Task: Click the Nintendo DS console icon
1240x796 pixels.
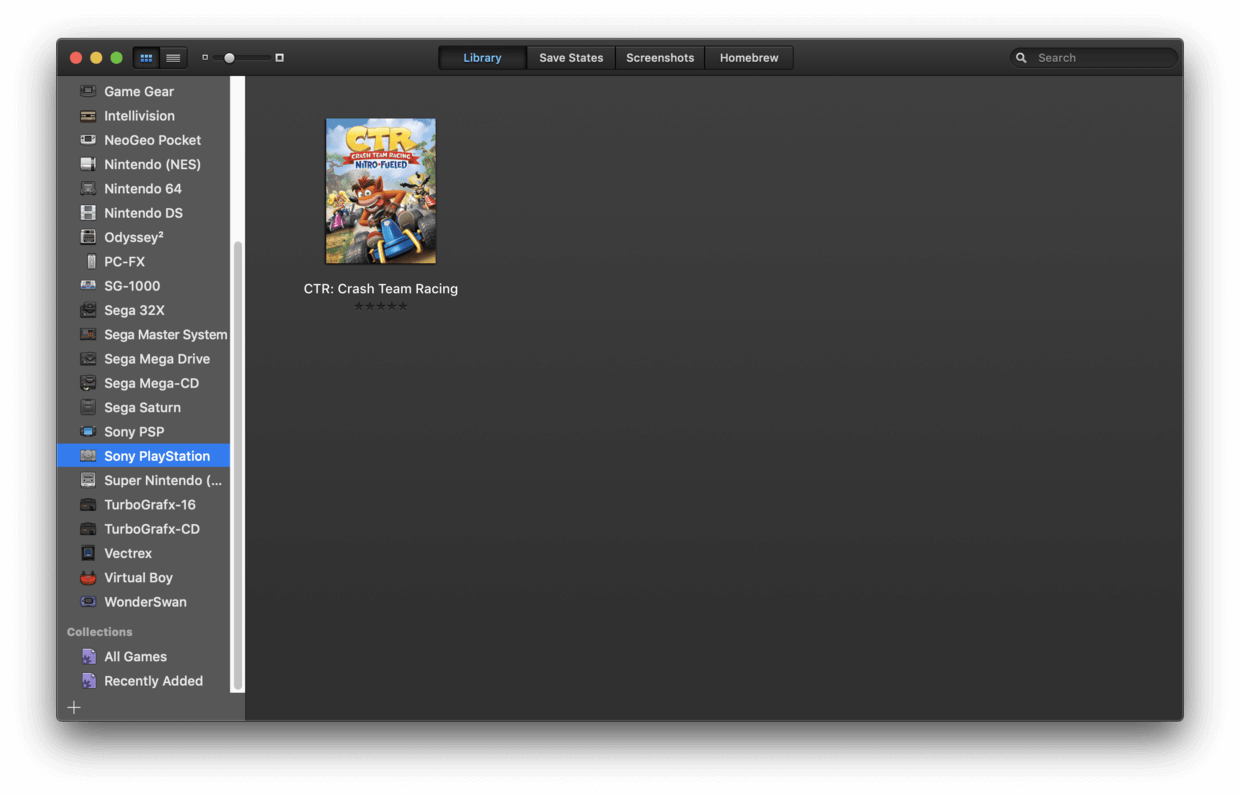Action: coord(88,213)
